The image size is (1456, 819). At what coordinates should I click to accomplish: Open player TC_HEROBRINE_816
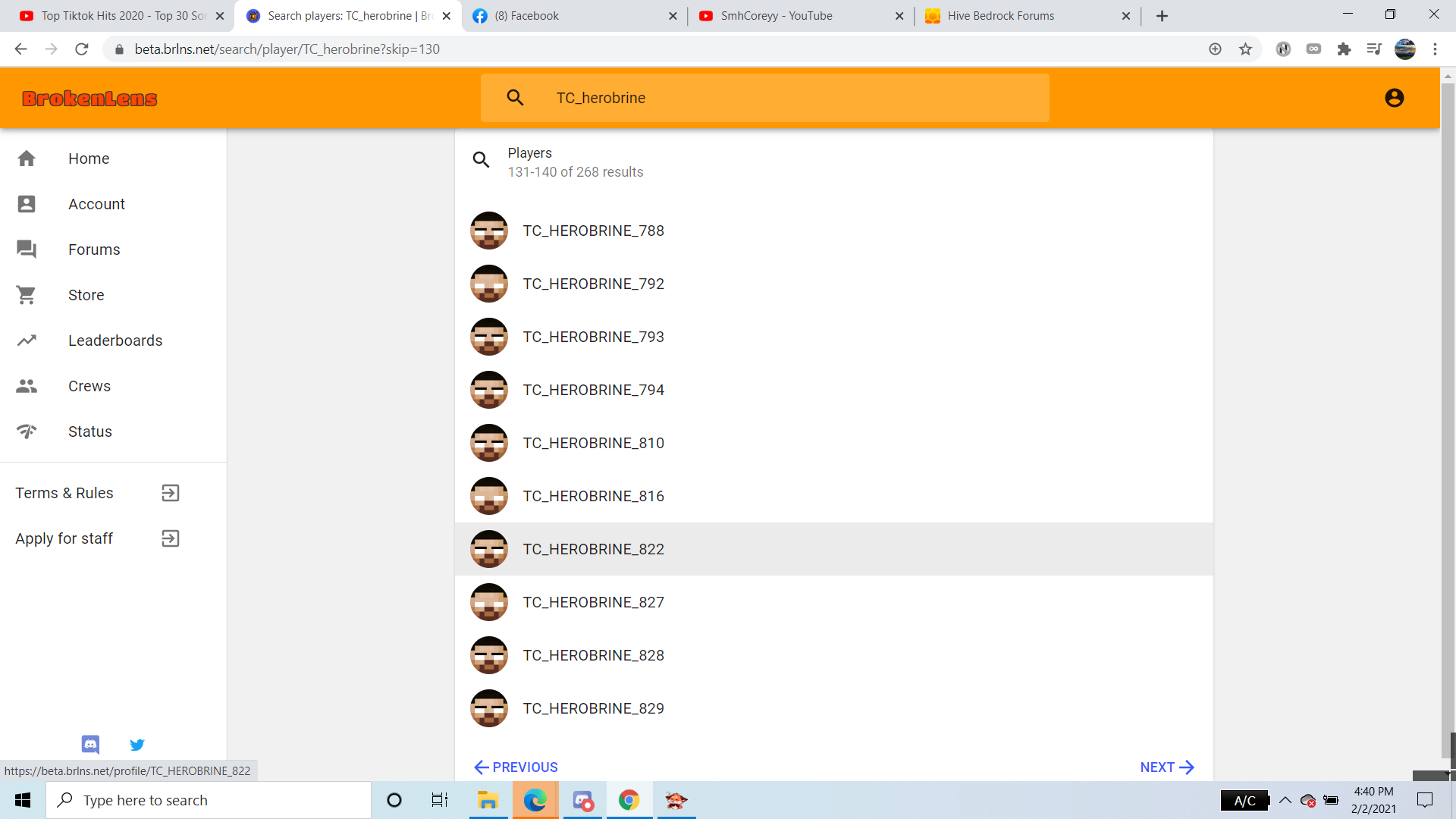(x=834, y=496)
